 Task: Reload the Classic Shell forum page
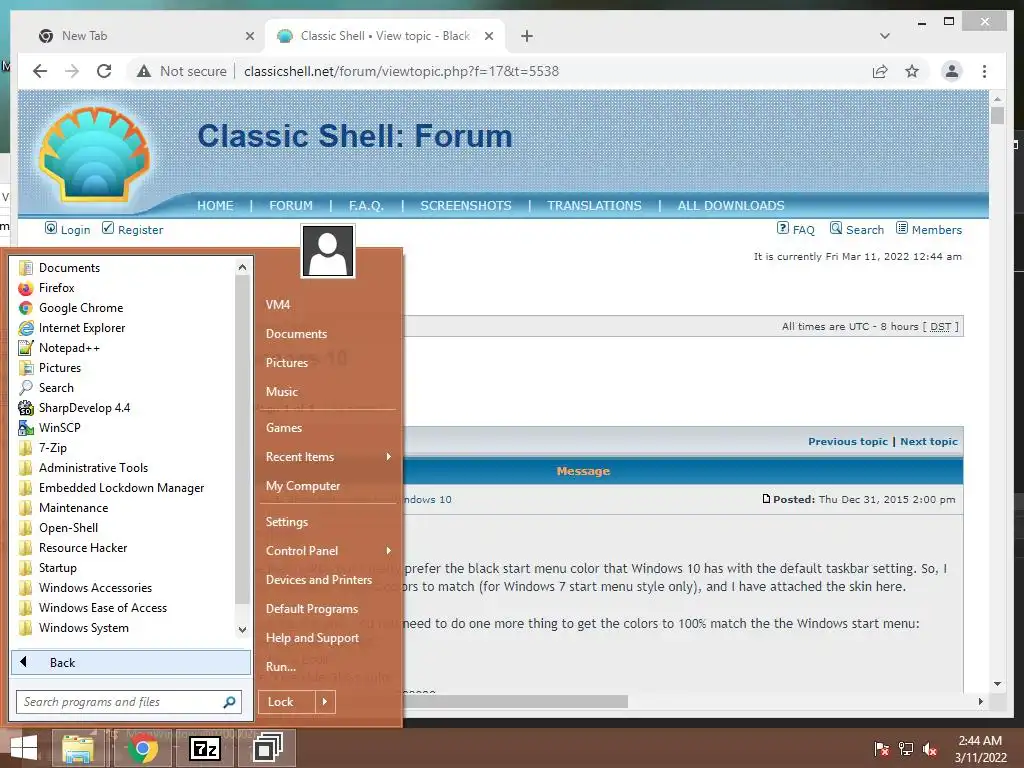(x=104, y=71)
